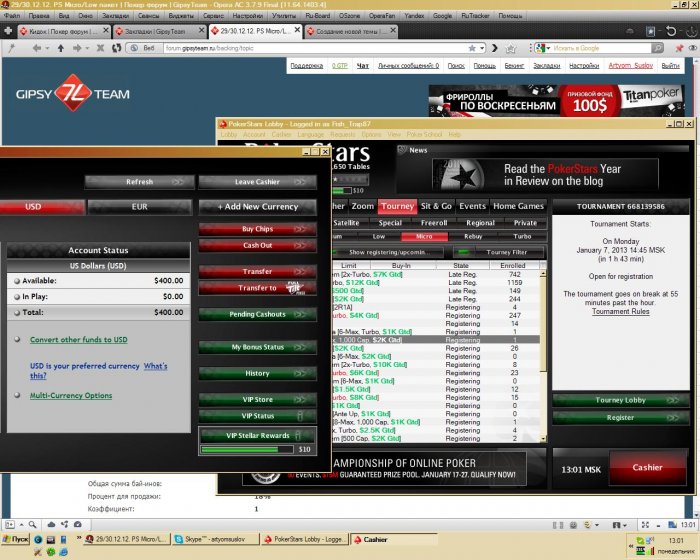
Task: Click the cloud sync icon in status bar
Action: pos(51,525)
